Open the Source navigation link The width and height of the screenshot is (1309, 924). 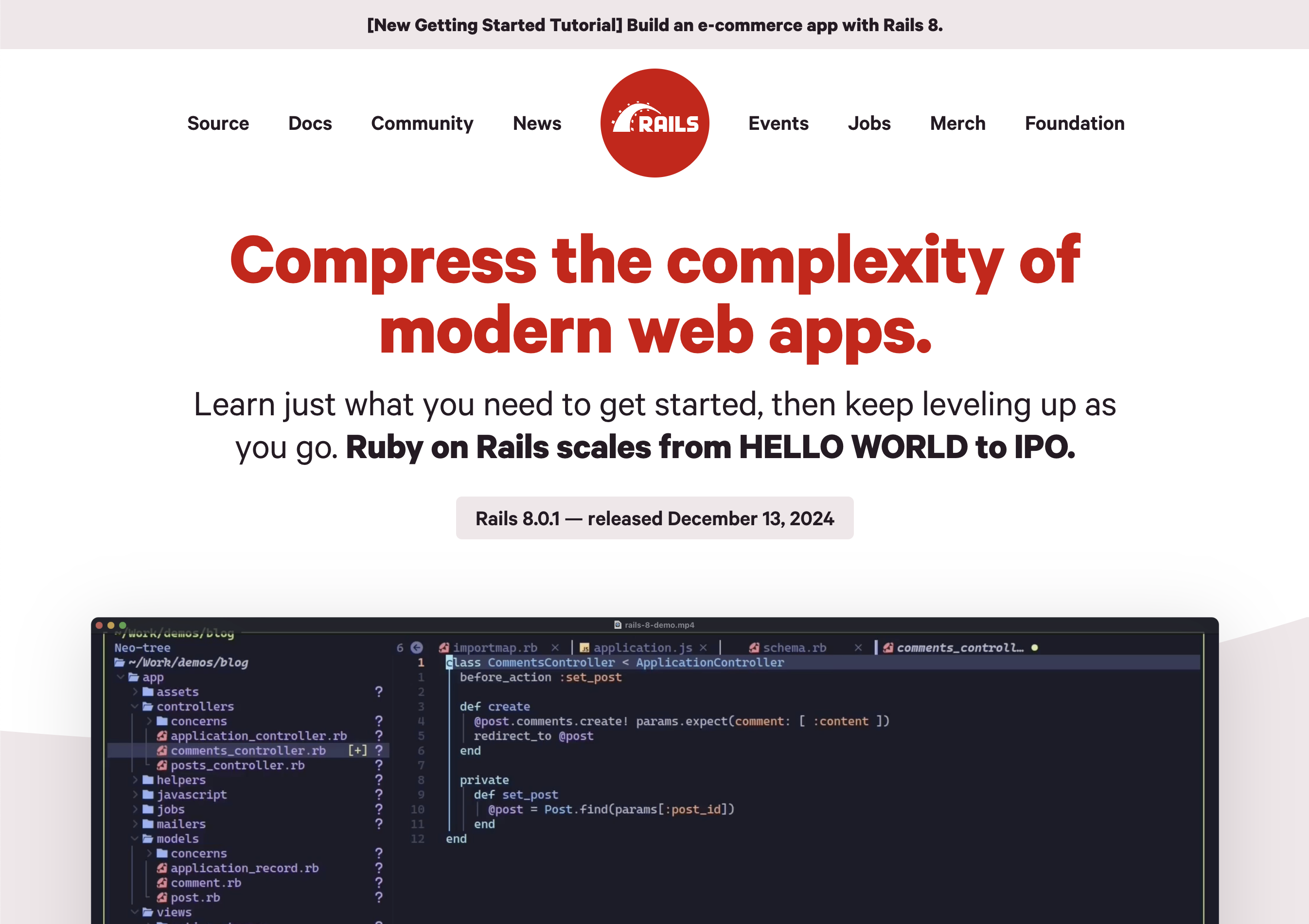pos(218,123)
